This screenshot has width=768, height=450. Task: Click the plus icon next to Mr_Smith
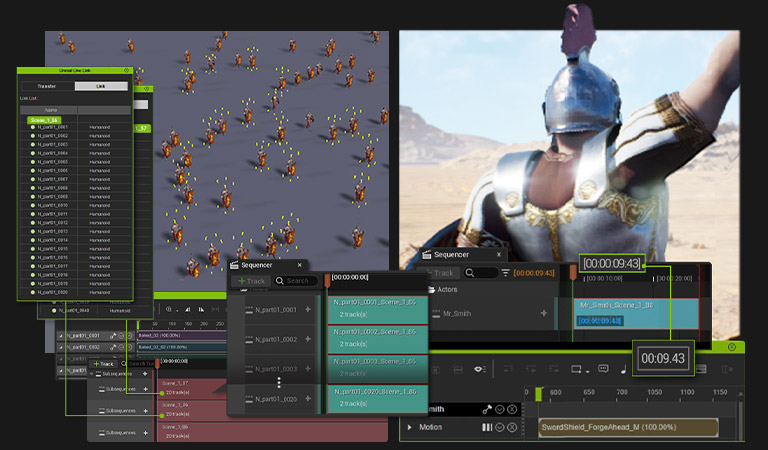[544, 313]
